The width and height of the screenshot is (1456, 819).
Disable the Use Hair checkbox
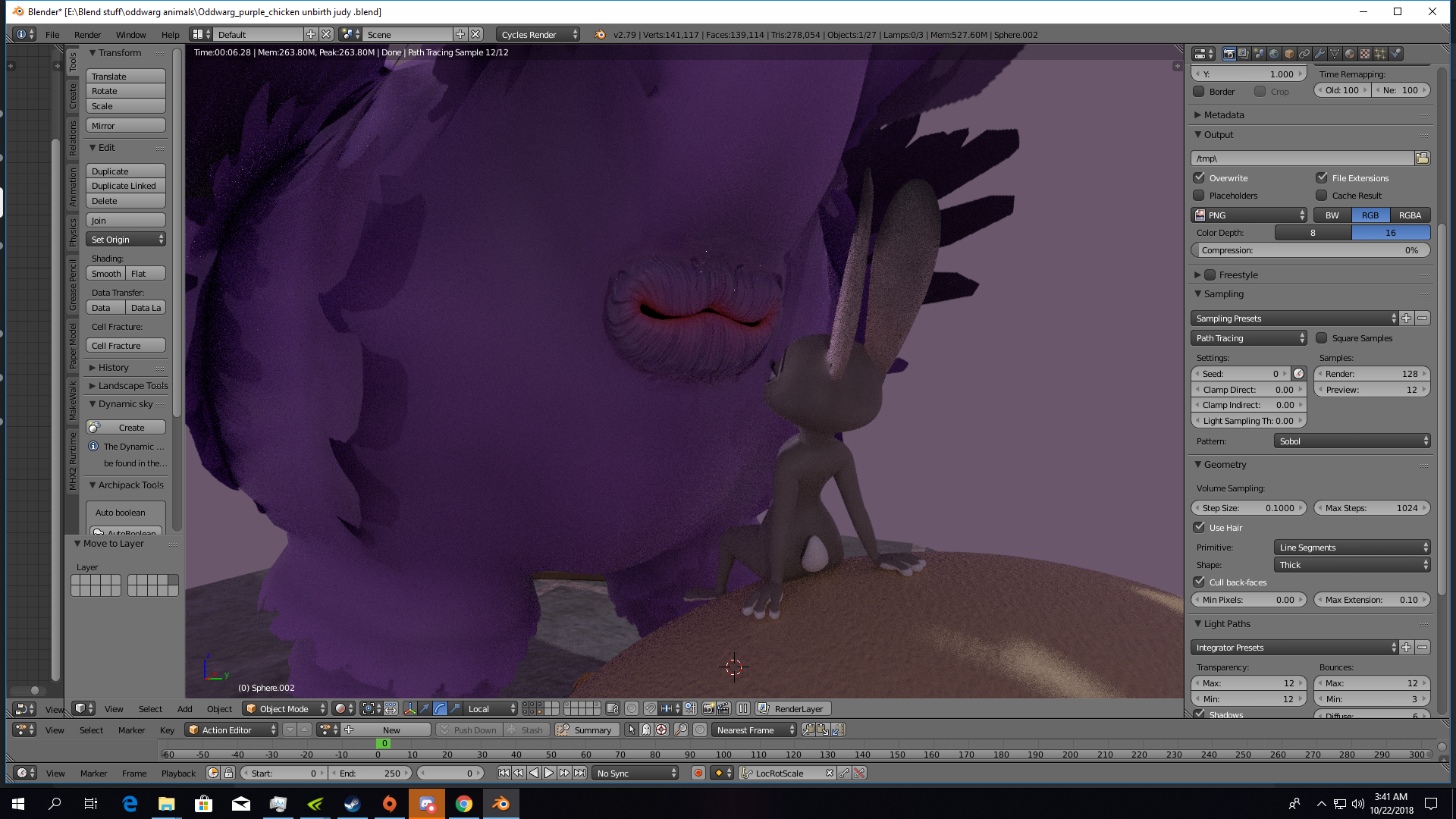(x=1199, y=528)
